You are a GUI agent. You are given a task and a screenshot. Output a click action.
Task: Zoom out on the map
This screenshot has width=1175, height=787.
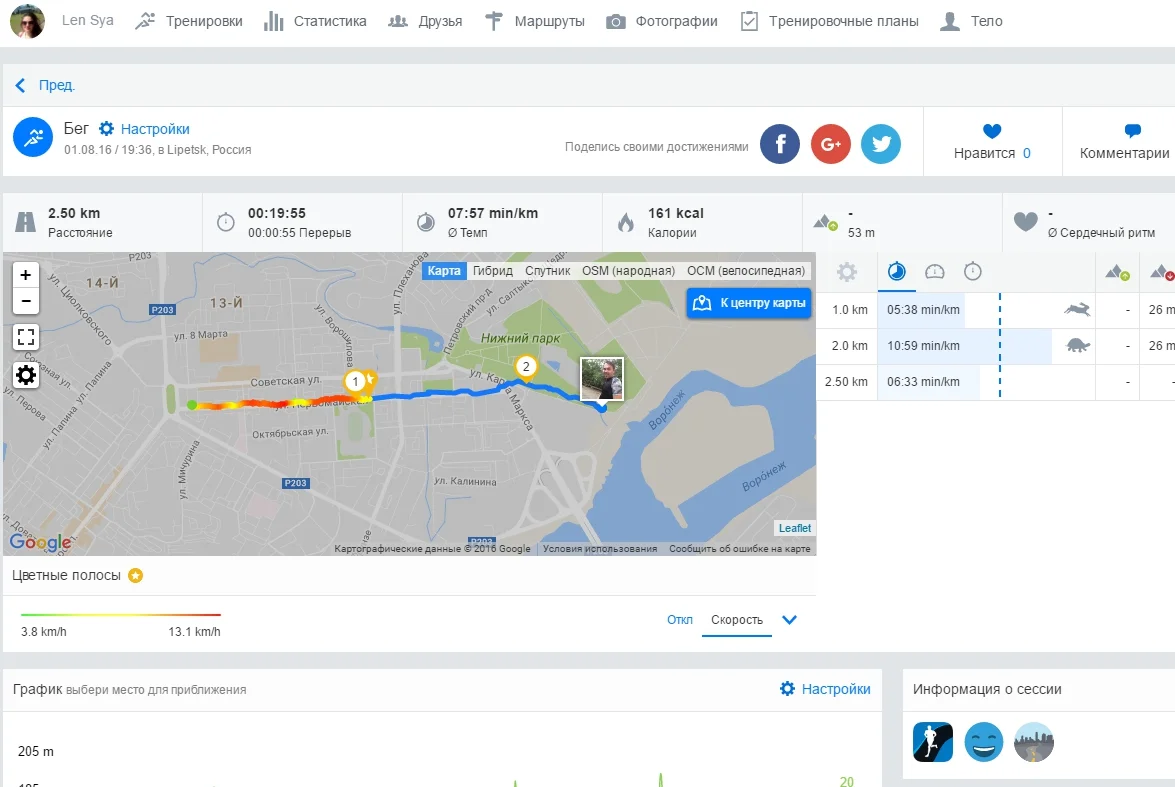[25, 301]
